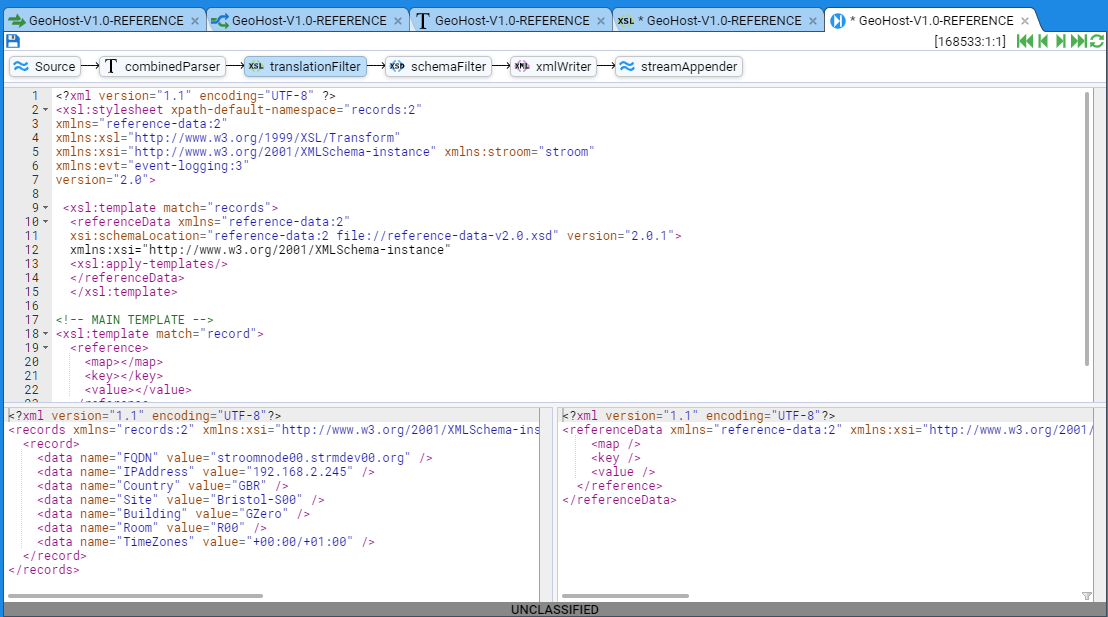Collapse the records template fold on line 9
Screen dimensions: 1108x617
coord(46,208)
